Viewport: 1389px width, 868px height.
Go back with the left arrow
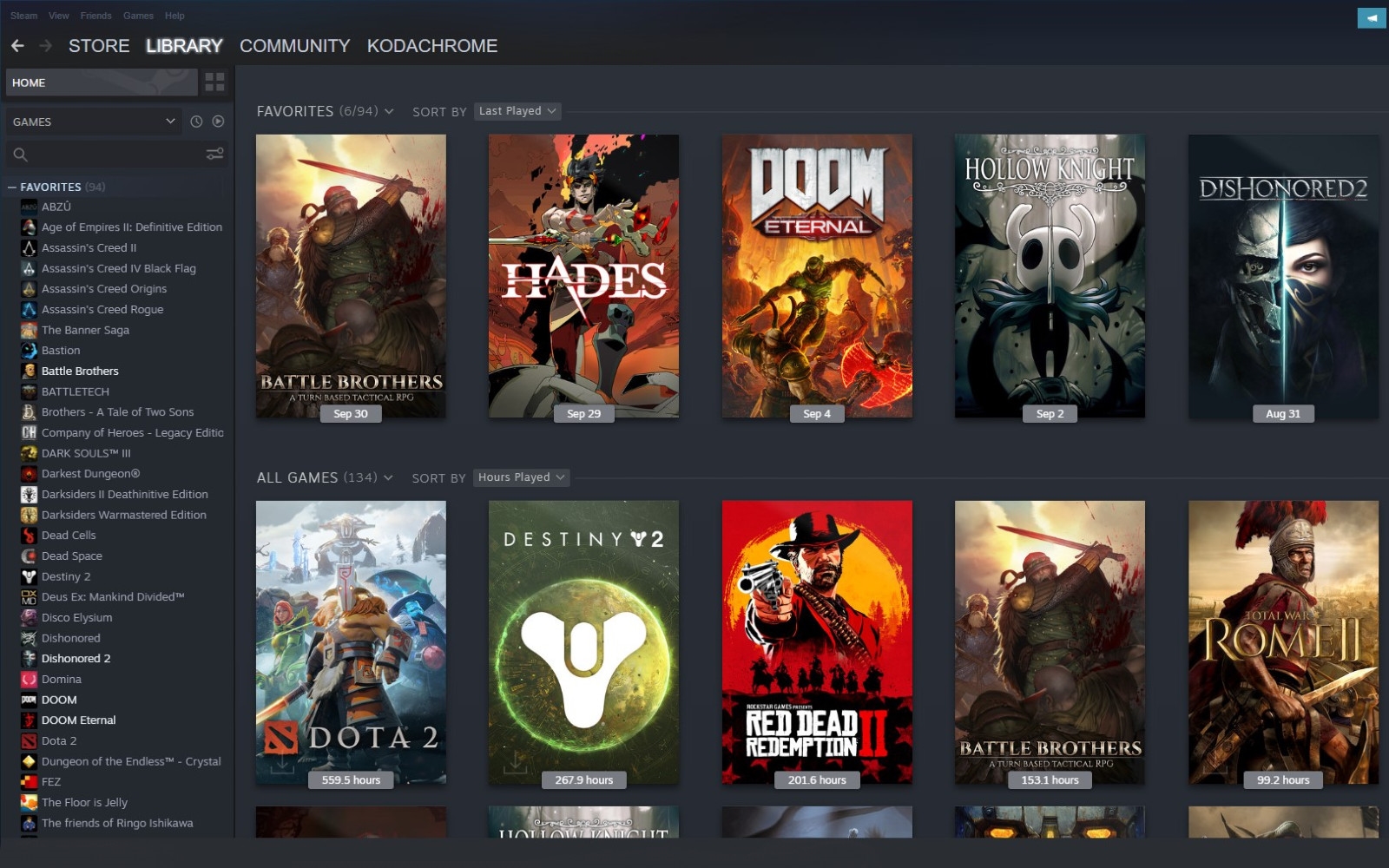[x=17, y=45]
